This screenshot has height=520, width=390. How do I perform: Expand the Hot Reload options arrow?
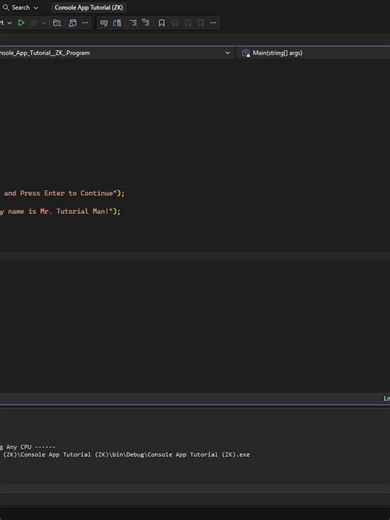tap(44, 23)
